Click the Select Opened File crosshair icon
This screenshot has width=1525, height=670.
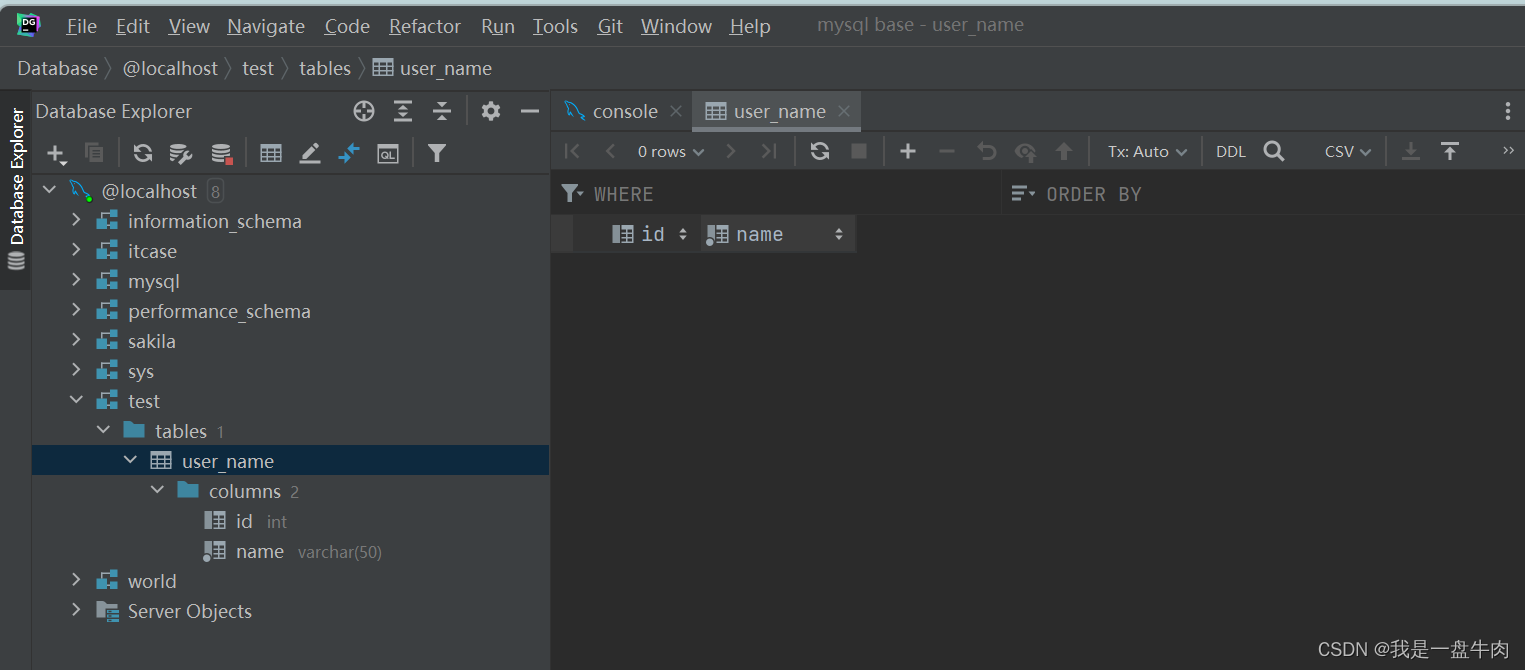coord(364,111)
